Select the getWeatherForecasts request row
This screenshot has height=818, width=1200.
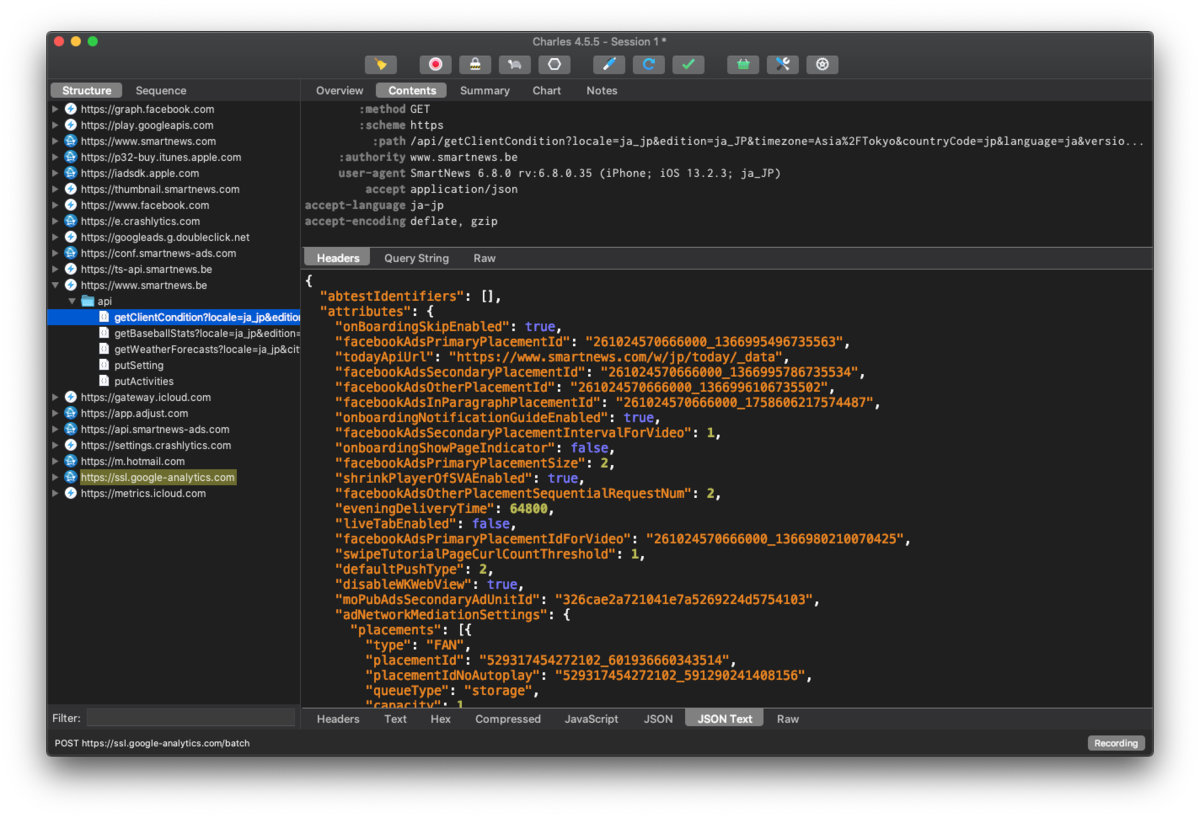174,349
